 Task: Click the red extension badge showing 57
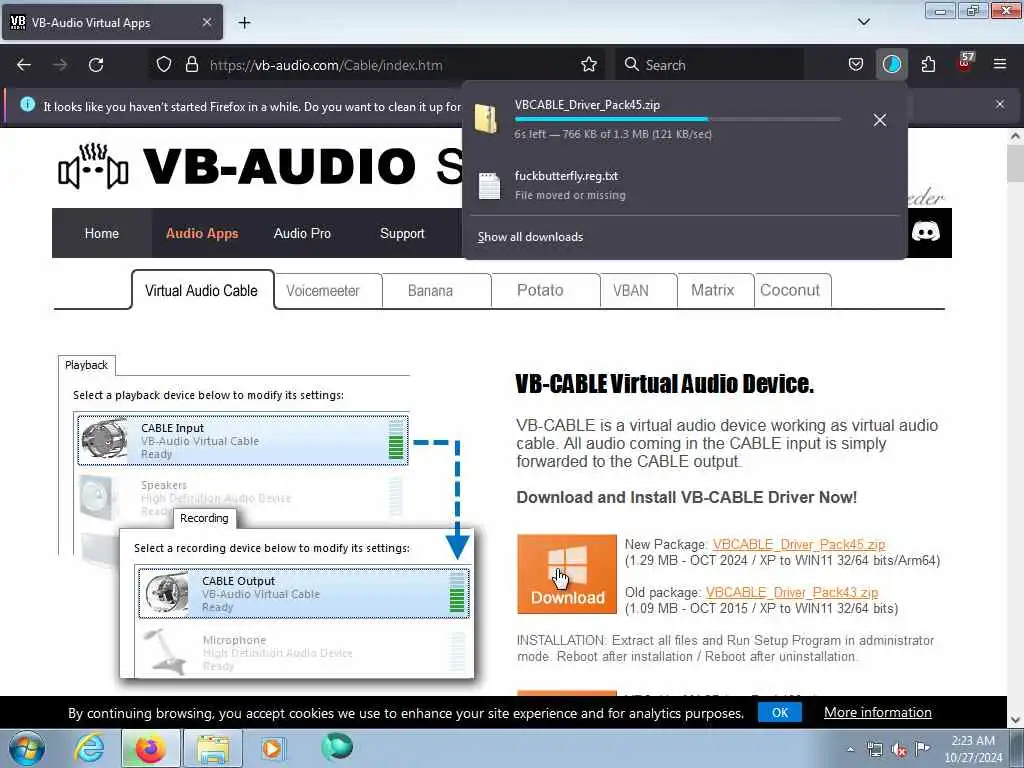[x=965, y=62]
